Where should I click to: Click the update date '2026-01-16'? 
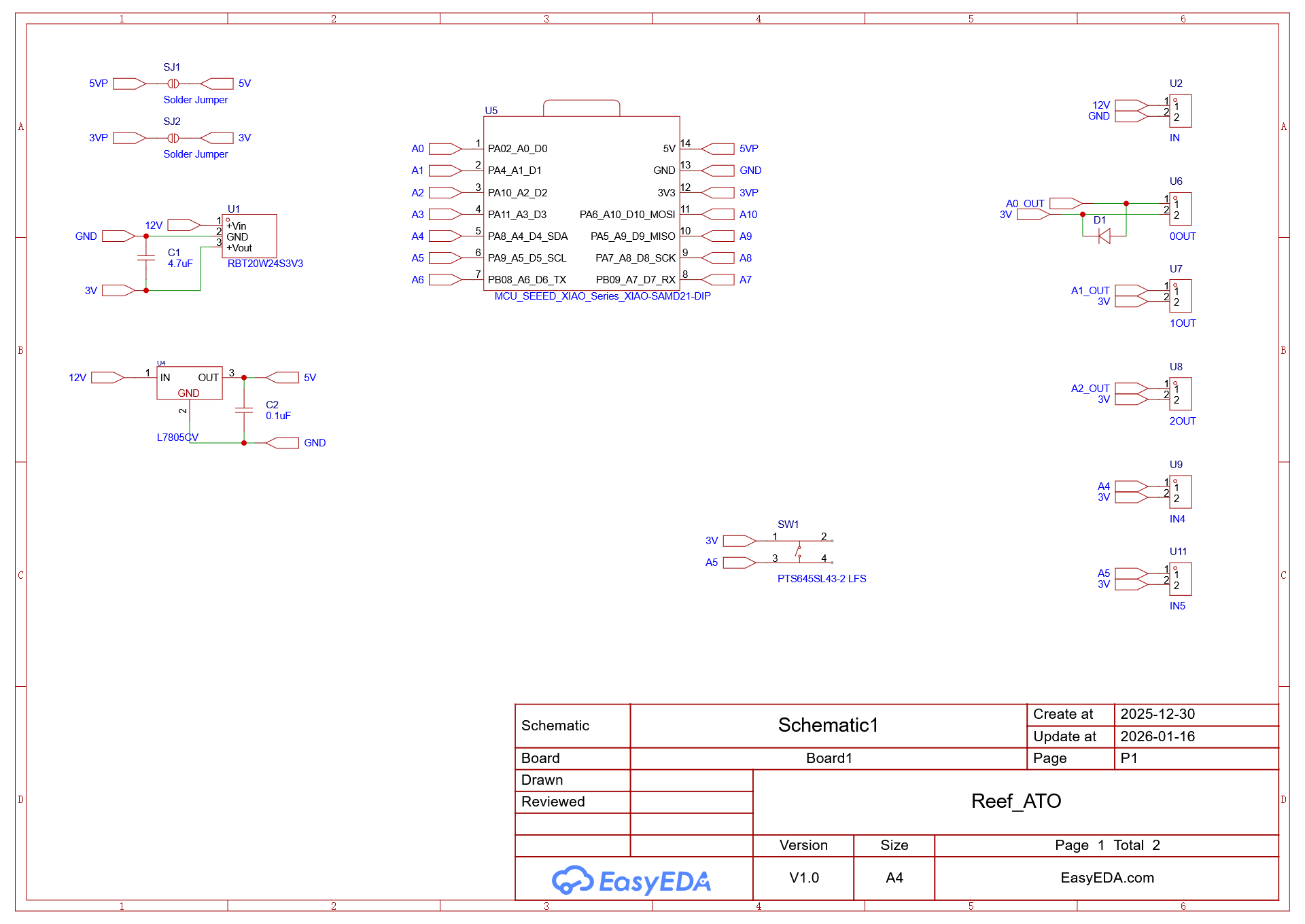[1158, 736]
